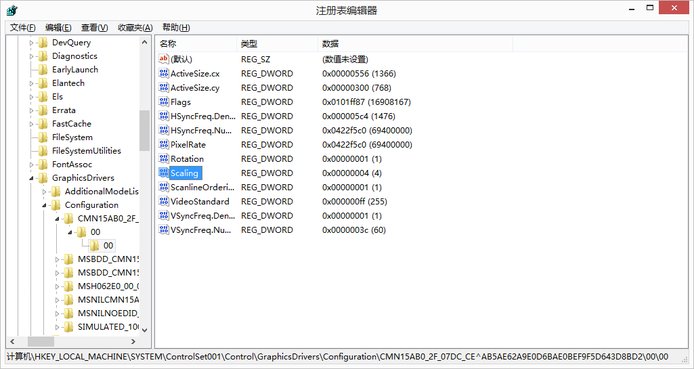Click the data 0x000000ff (255)

coord(355,201)
